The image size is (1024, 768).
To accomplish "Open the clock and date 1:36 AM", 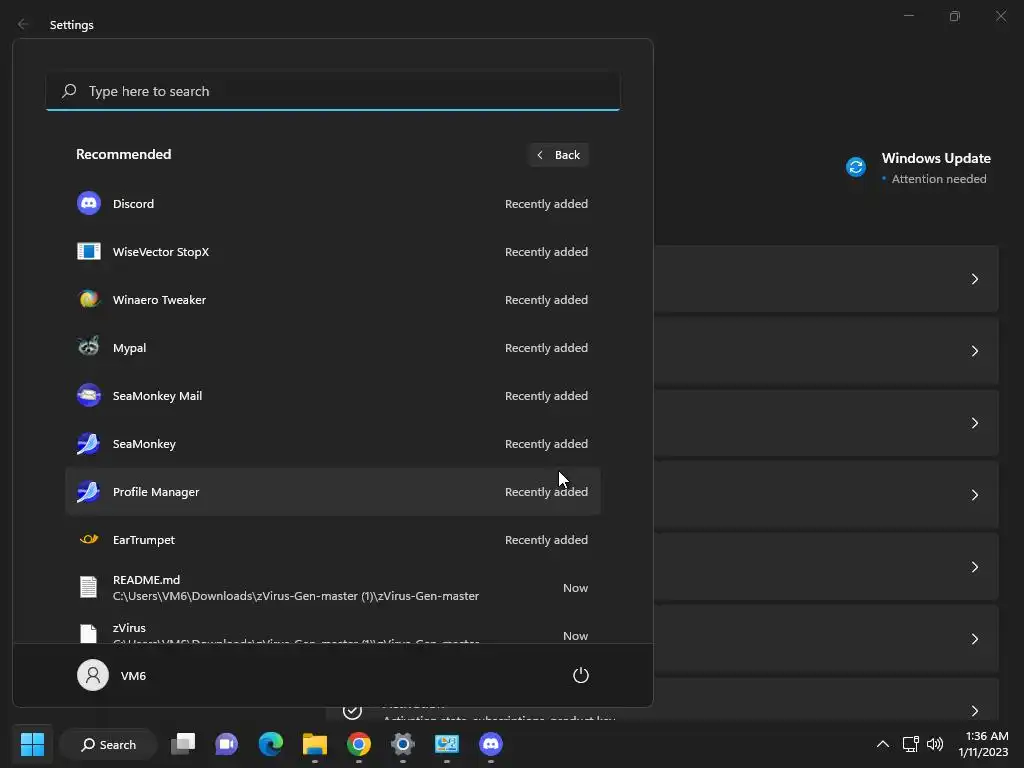I will click(x=983, y=744).
